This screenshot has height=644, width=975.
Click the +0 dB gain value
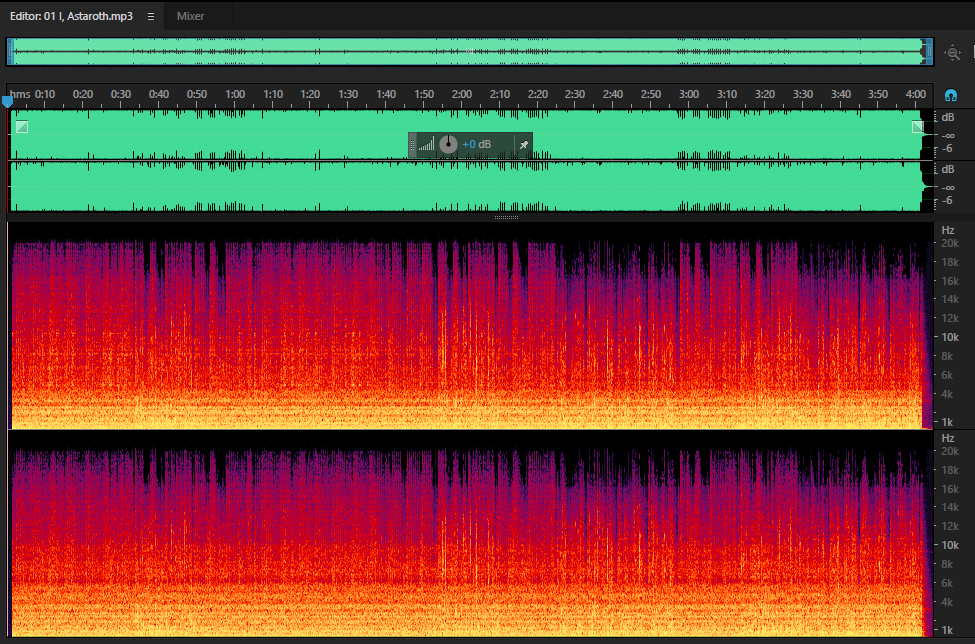[x=476, y=144]
